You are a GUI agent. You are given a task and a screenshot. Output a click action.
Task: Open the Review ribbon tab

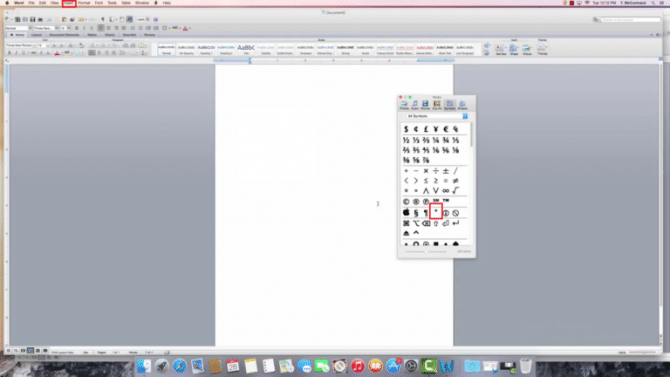pyautogui.click(x=150, y=35)
